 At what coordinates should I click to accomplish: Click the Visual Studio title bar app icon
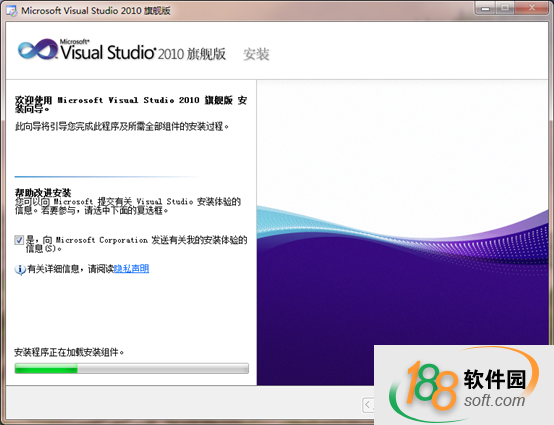tap(11, 11)
